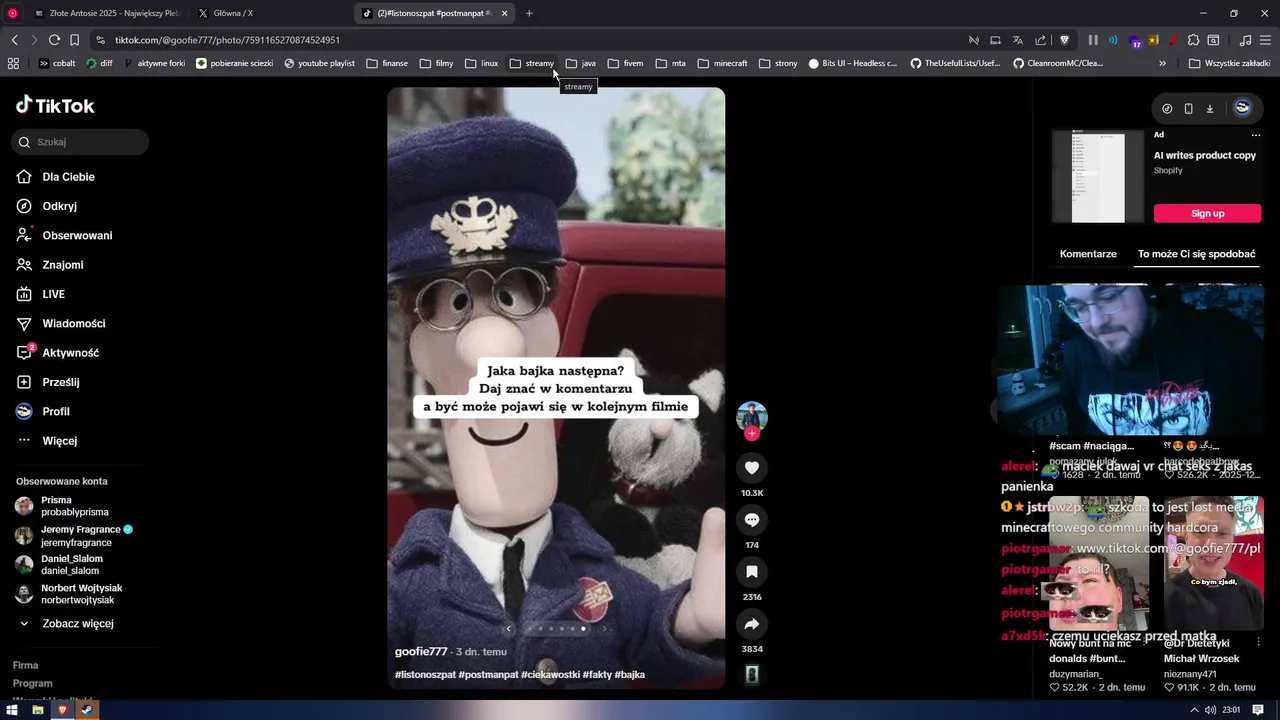Open java bookmarks folder
This screenshot has width=1280, height=720.
pyautogui.click(x=580, y=63)
